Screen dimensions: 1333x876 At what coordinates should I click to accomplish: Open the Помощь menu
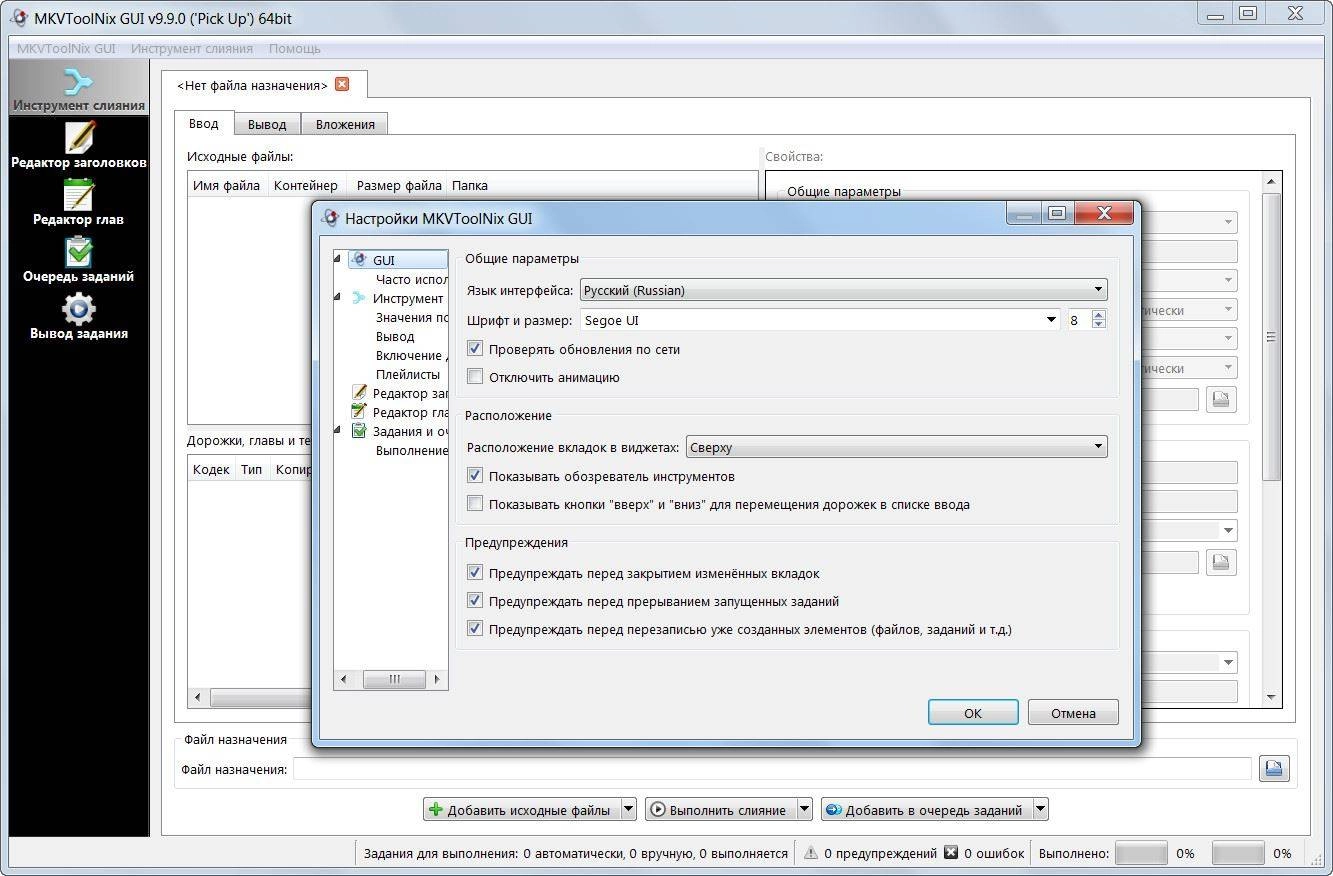click(x=294, y=48)
